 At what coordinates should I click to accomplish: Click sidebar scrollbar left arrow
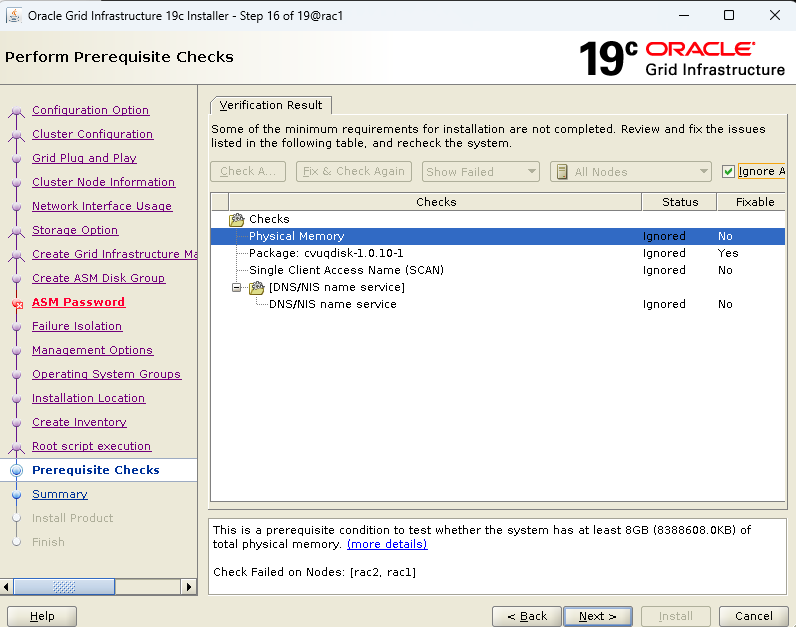[x=6, y=587]
